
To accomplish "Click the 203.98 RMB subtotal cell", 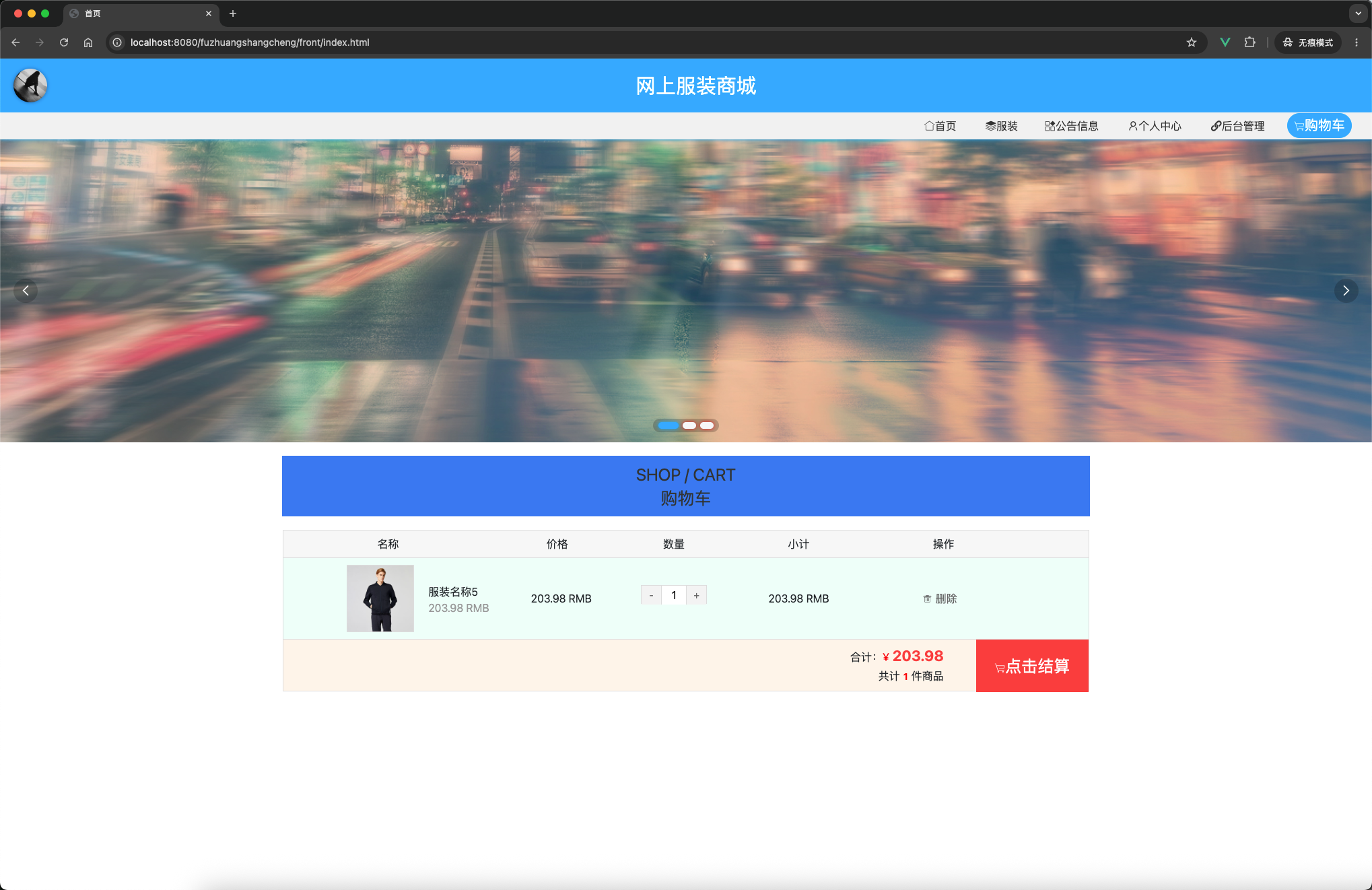I will click(798, 598).
